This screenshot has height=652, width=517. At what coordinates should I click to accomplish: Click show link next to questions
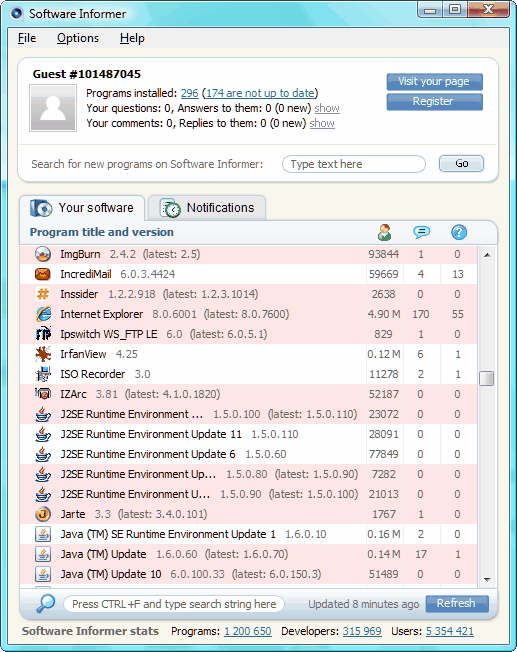tap(327, 108)
